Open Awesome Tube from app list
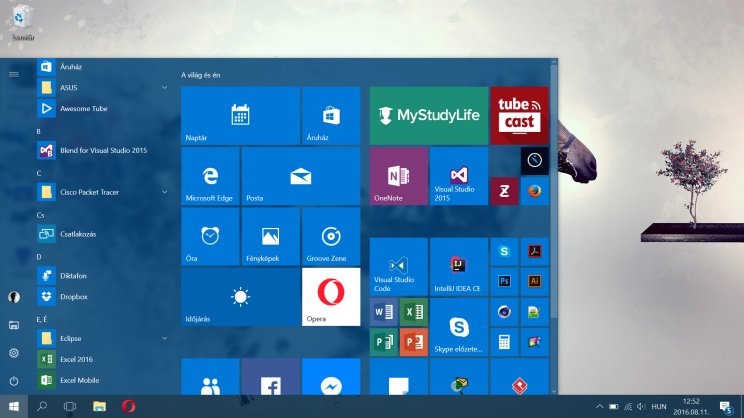The image size is (744, 418). click(x=102, y=109)
